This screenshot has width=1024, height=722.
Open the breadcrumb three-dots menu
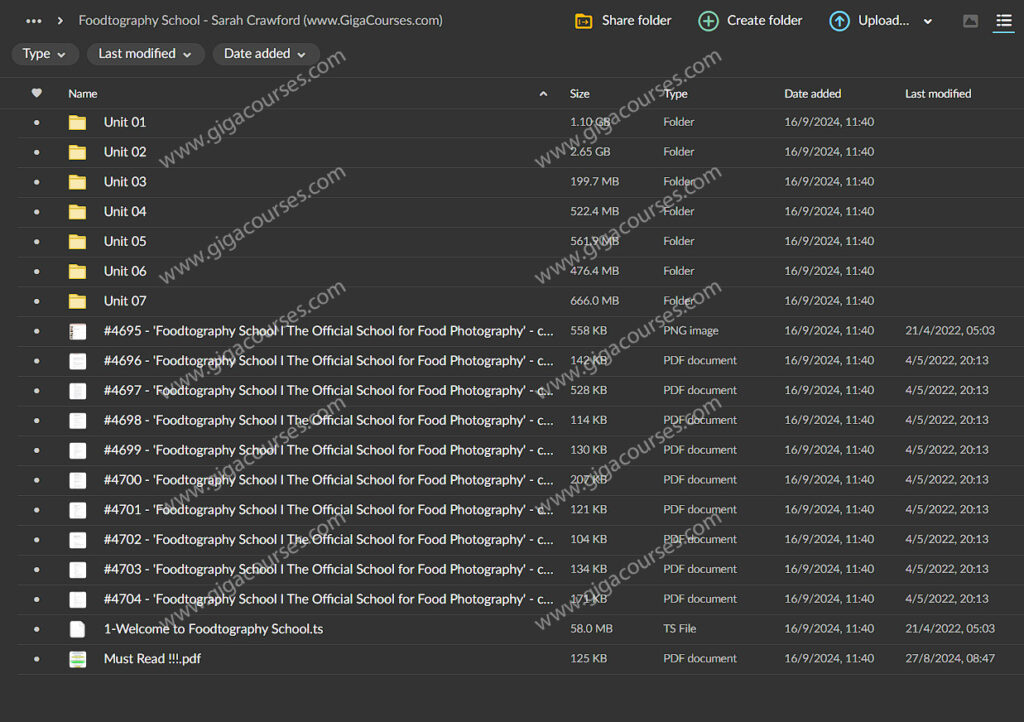(34, 21)
